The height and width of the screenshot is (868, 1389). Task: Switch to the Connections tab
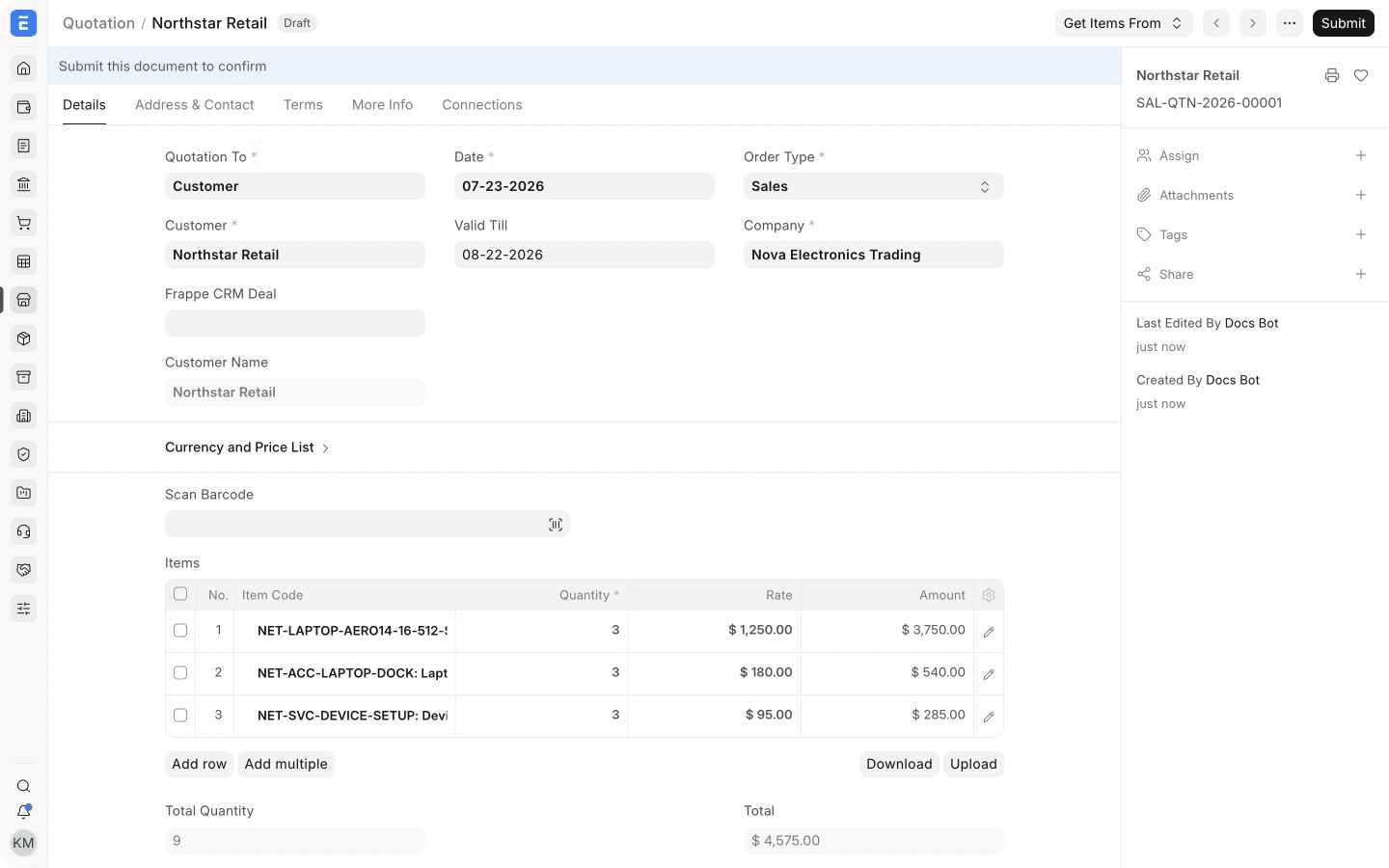tap(482, 105)
